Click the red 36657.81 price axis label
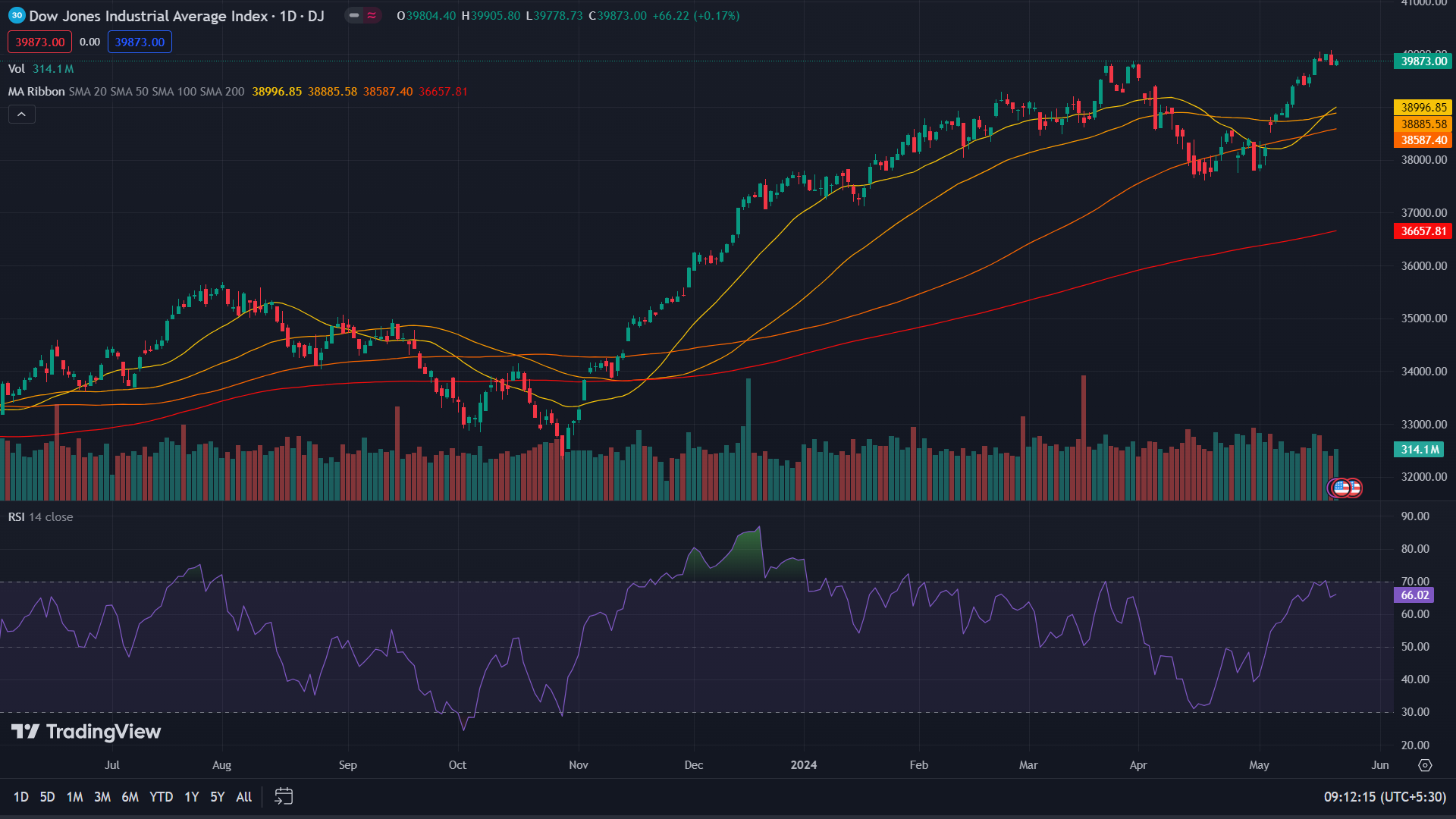Viewport: 1456px width, 819px height. coord(1423,231)
